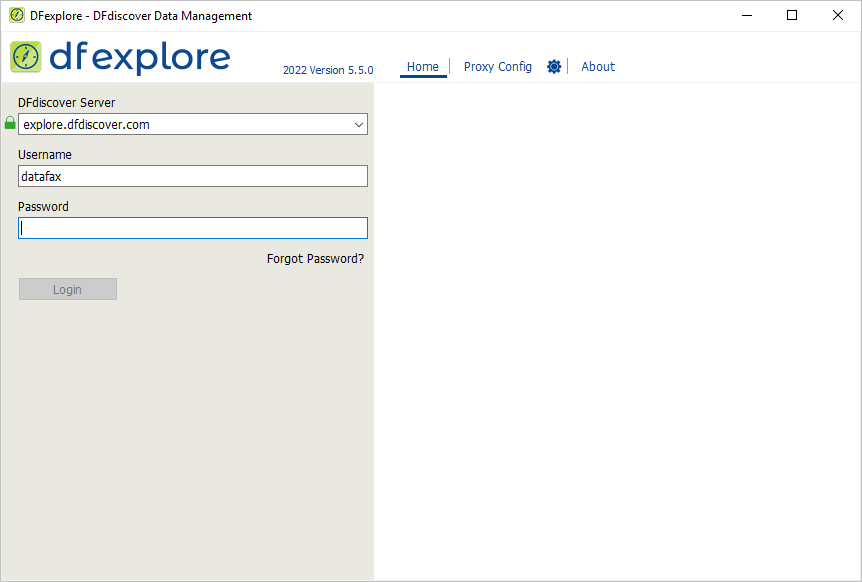Click the dfexplore wordmark text
This screenshot has height=582, width=862.
click(140, 58)
